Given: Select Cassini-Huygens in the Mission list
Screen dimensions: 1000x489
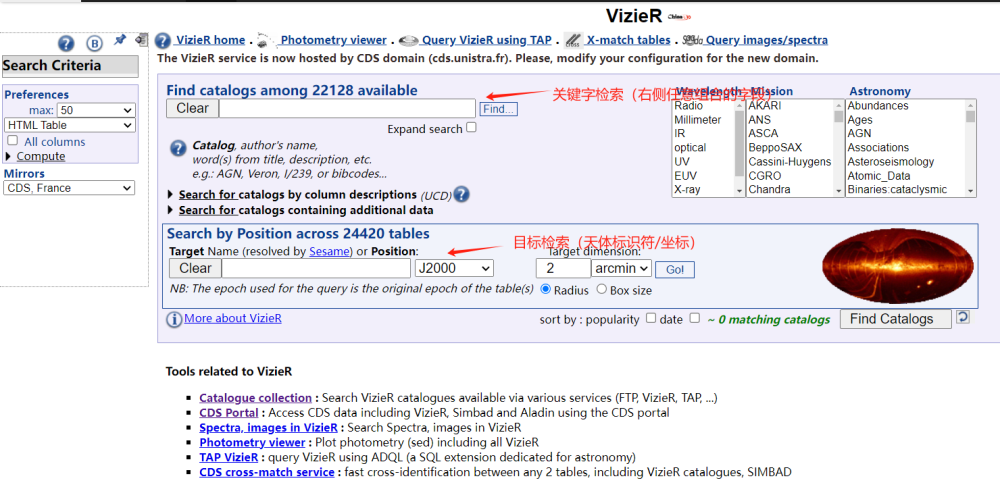Looking at the screenshot, I should [790, 161].
